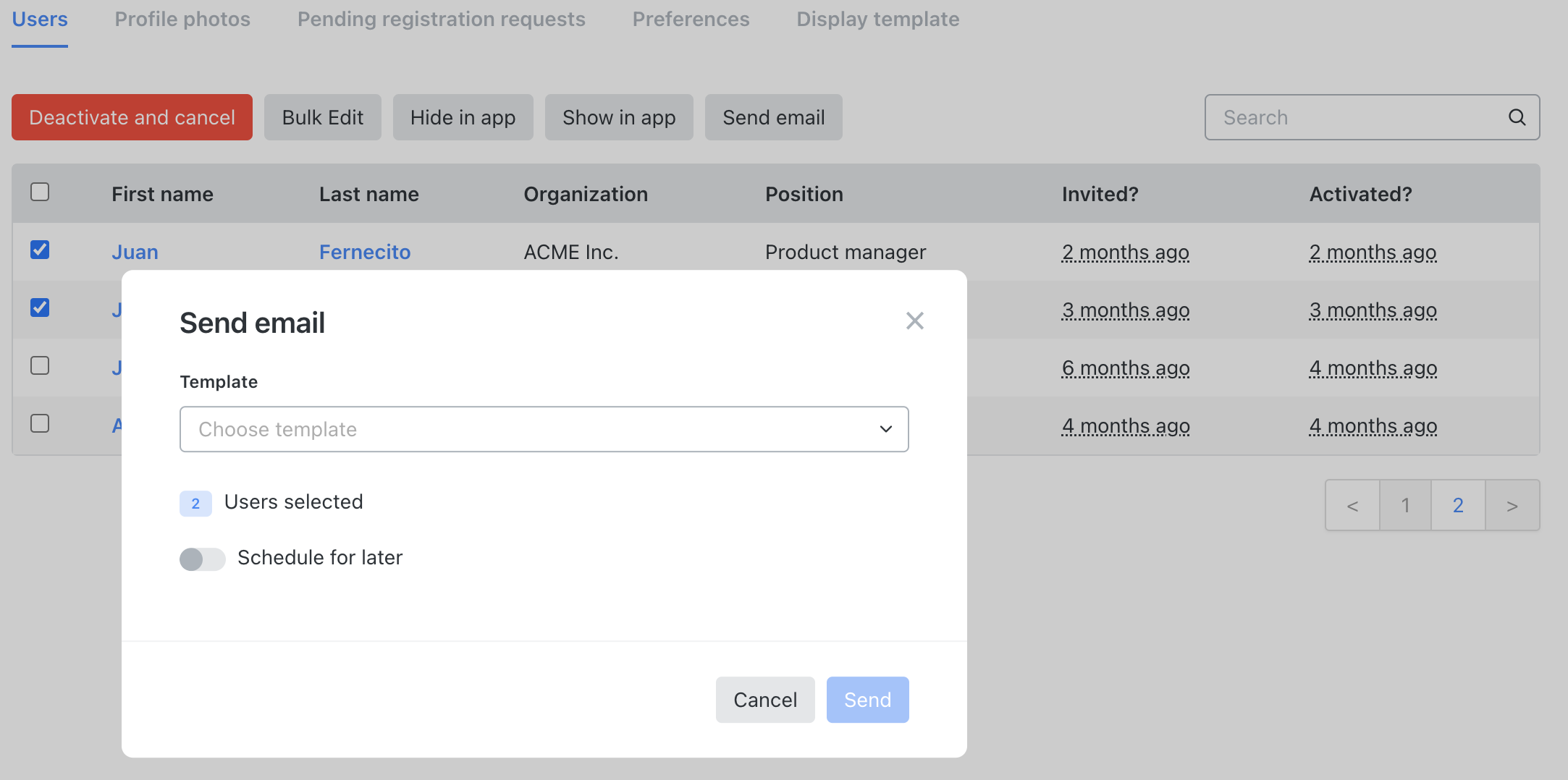The width and height of the screenshot is (1568, 780).
Task: Click the Send button
Action: point(867,700)
